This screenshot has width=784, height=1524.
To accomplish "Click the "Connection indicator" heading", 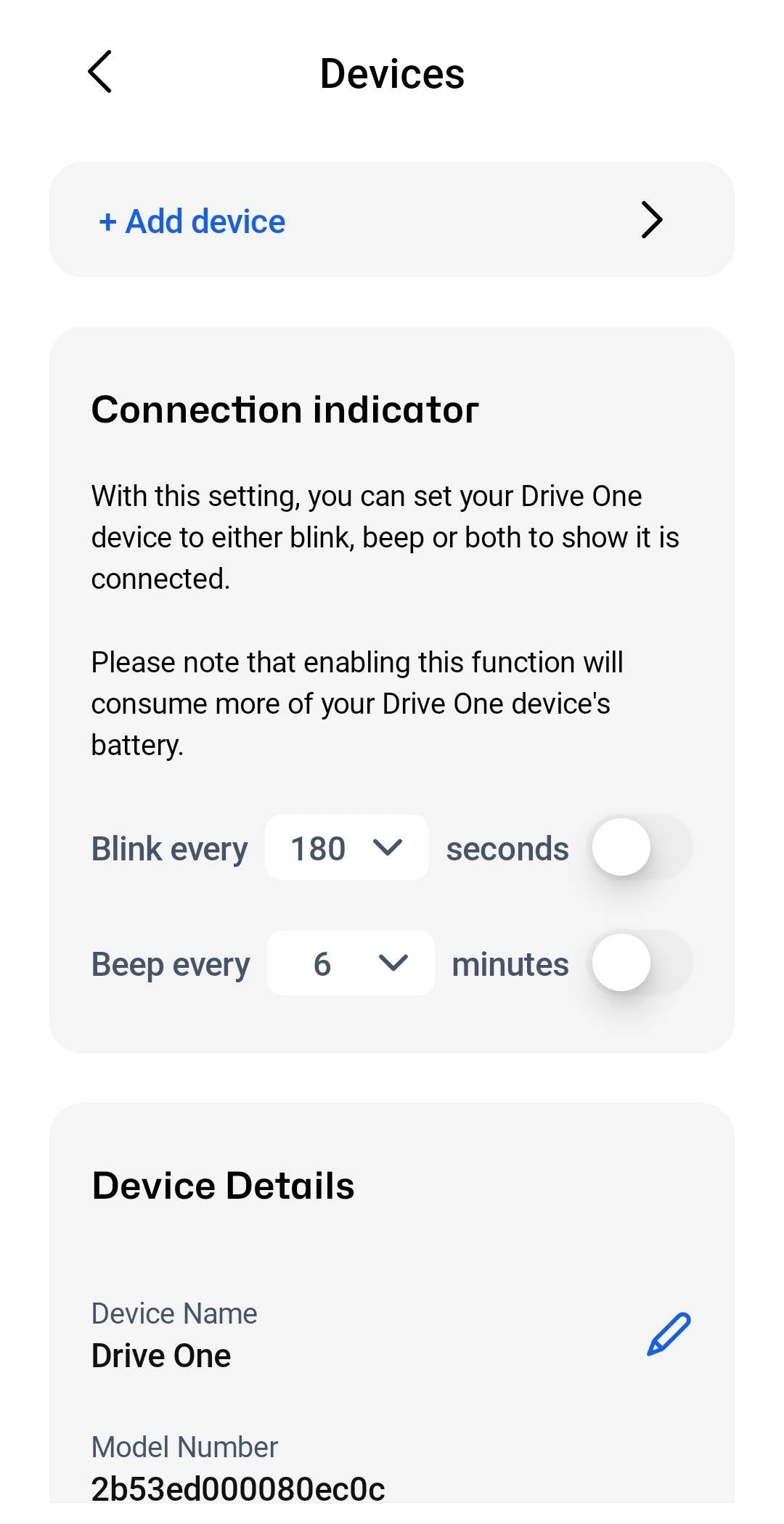I will [x=285, y=409].
